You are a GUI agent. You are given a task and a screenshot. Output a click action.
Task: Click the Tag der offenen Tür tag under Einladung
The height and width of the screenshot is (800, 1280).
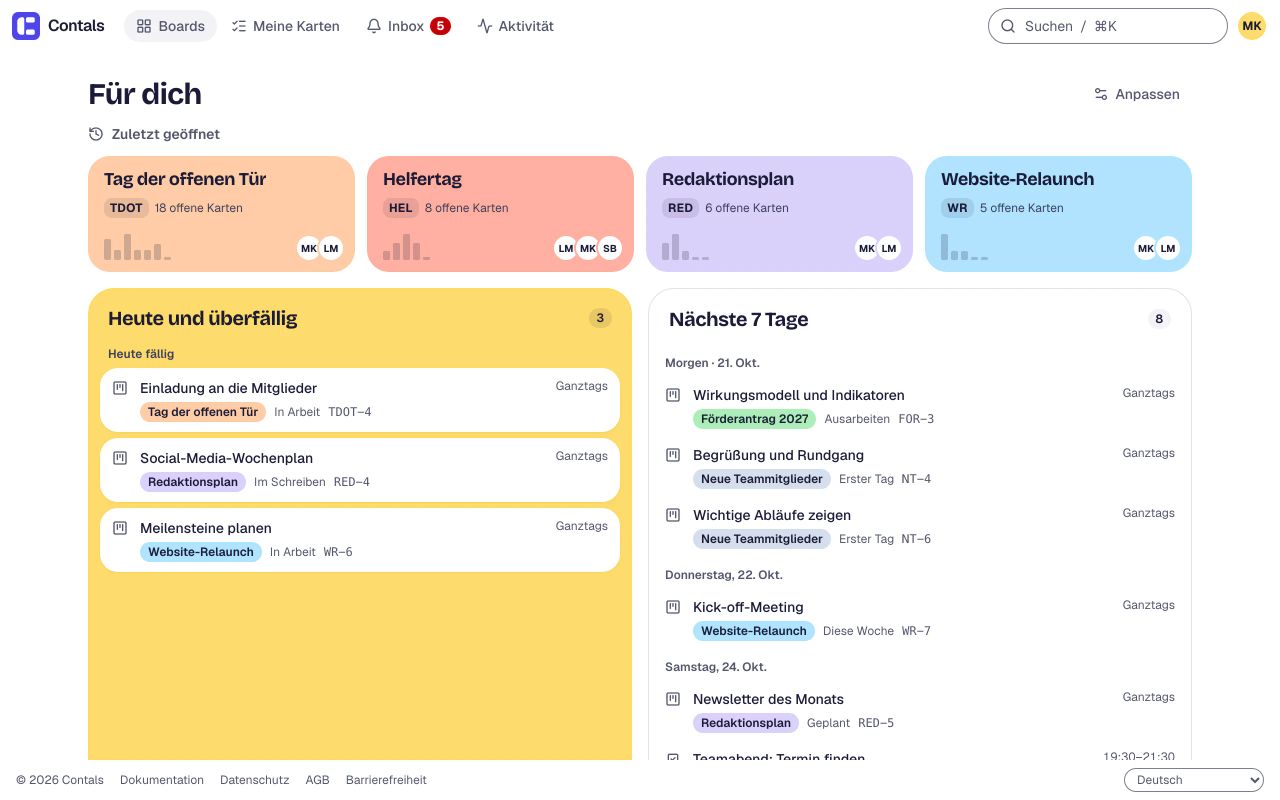tap(203, 412)
